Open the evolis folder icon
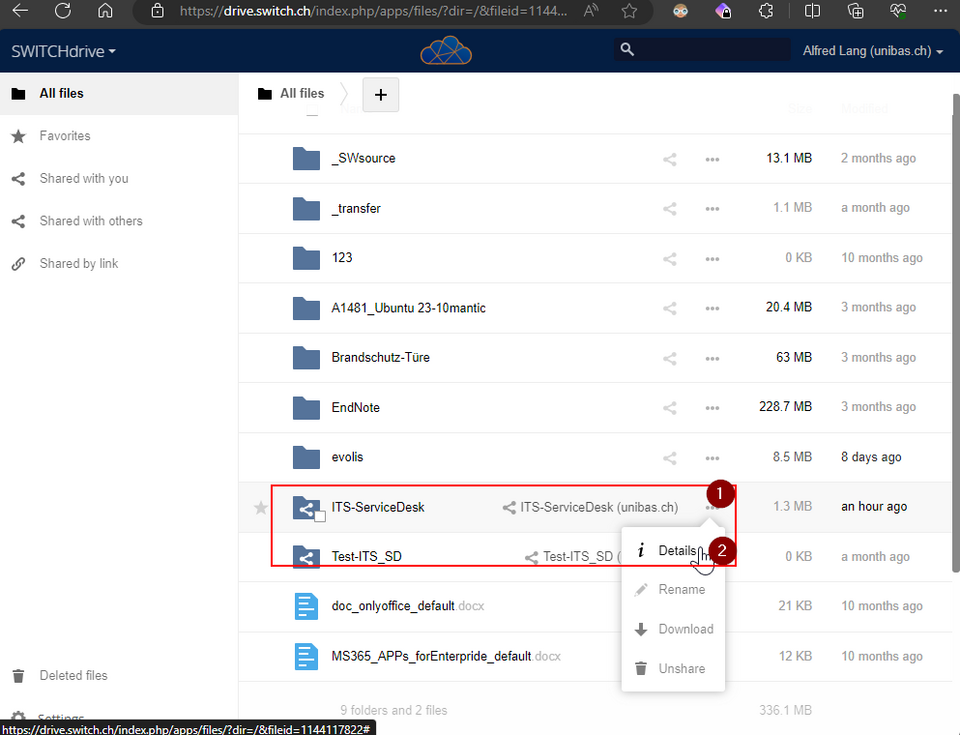Viewport: 960px width, 735px height. (306, 458)
